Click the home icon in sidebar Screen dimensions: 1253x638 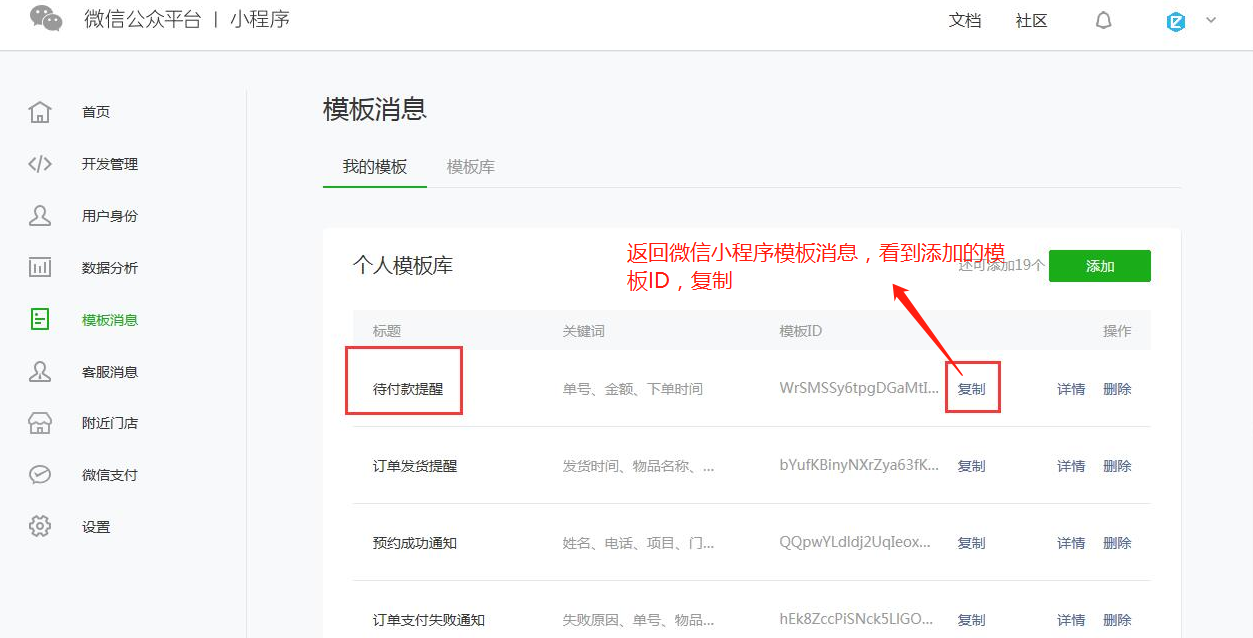[x=40, y=112]
